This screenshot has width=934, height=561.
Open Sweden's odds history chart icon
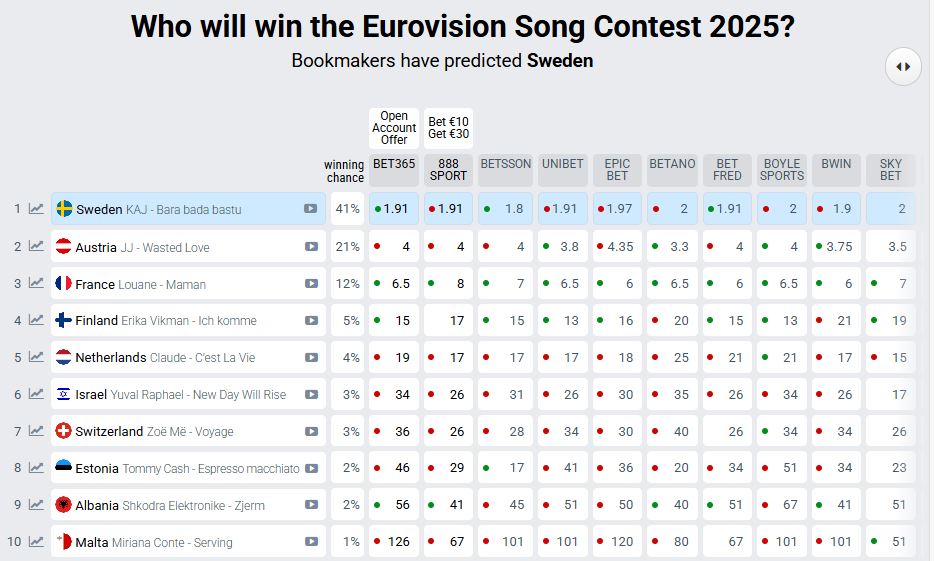[x=36, y=208]
